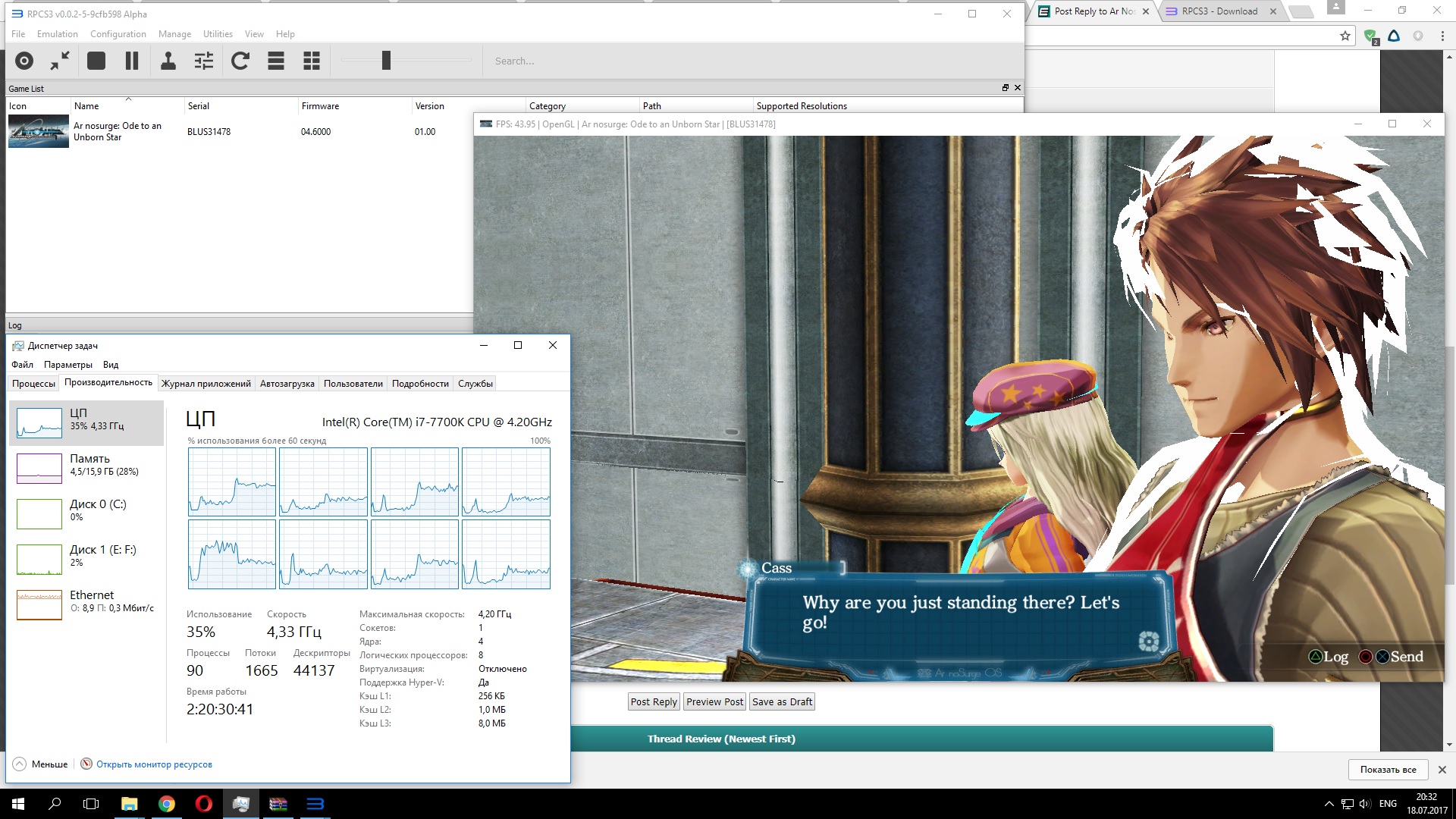This screenshot has height=819, width=1456.
Task: Toggle fullscreen arrows icon in RPCS3 toolbar
Action: pos(60,61)
